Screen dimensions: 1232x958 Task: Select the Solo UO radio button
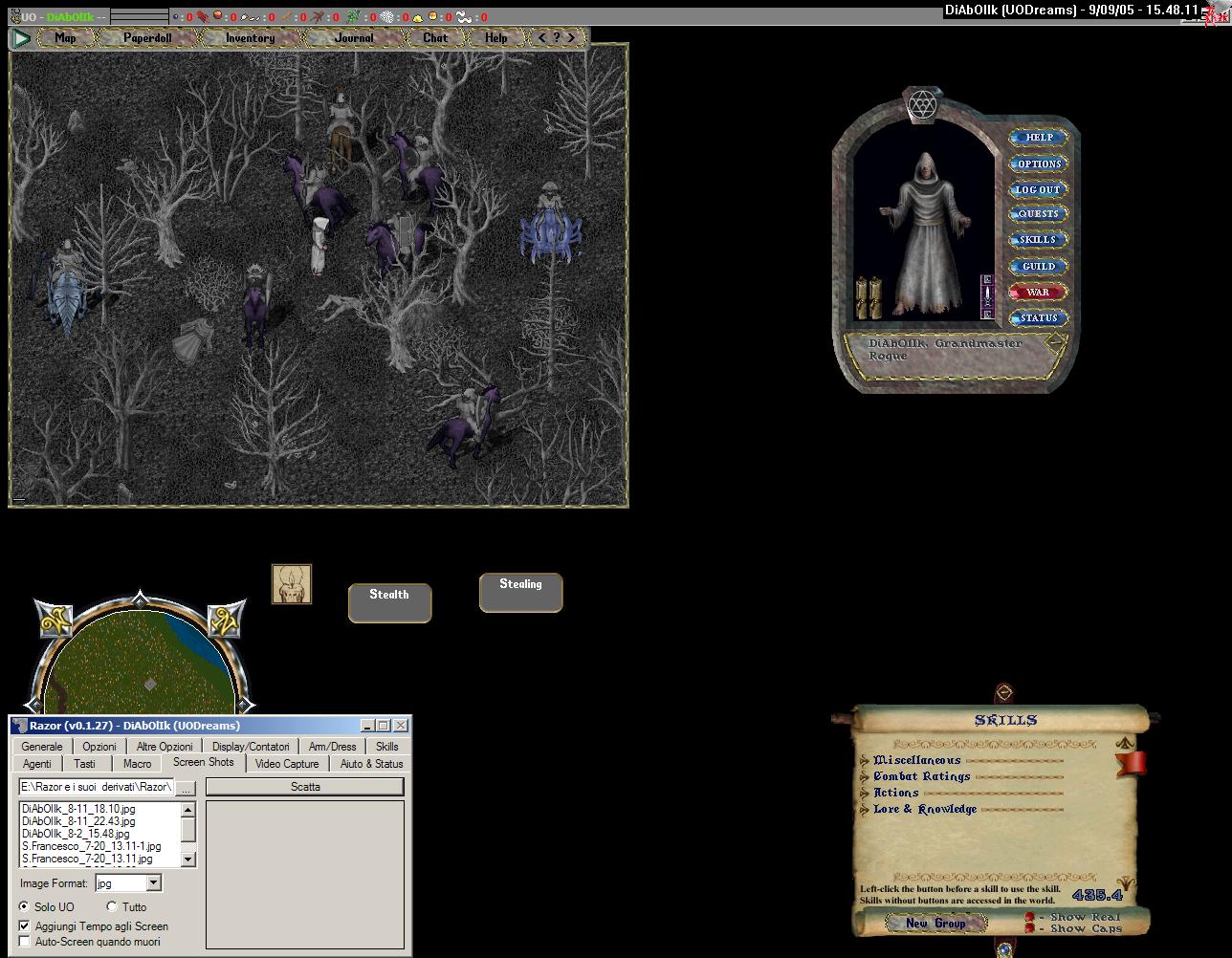(24, 906)
